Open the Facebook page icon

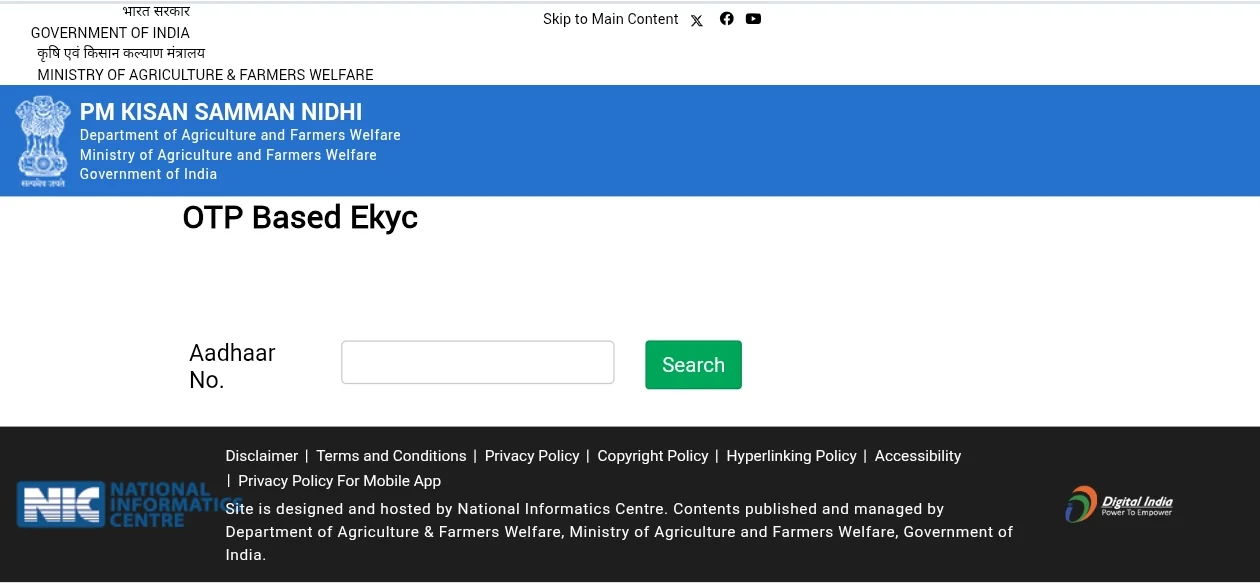tap(726, 18)
